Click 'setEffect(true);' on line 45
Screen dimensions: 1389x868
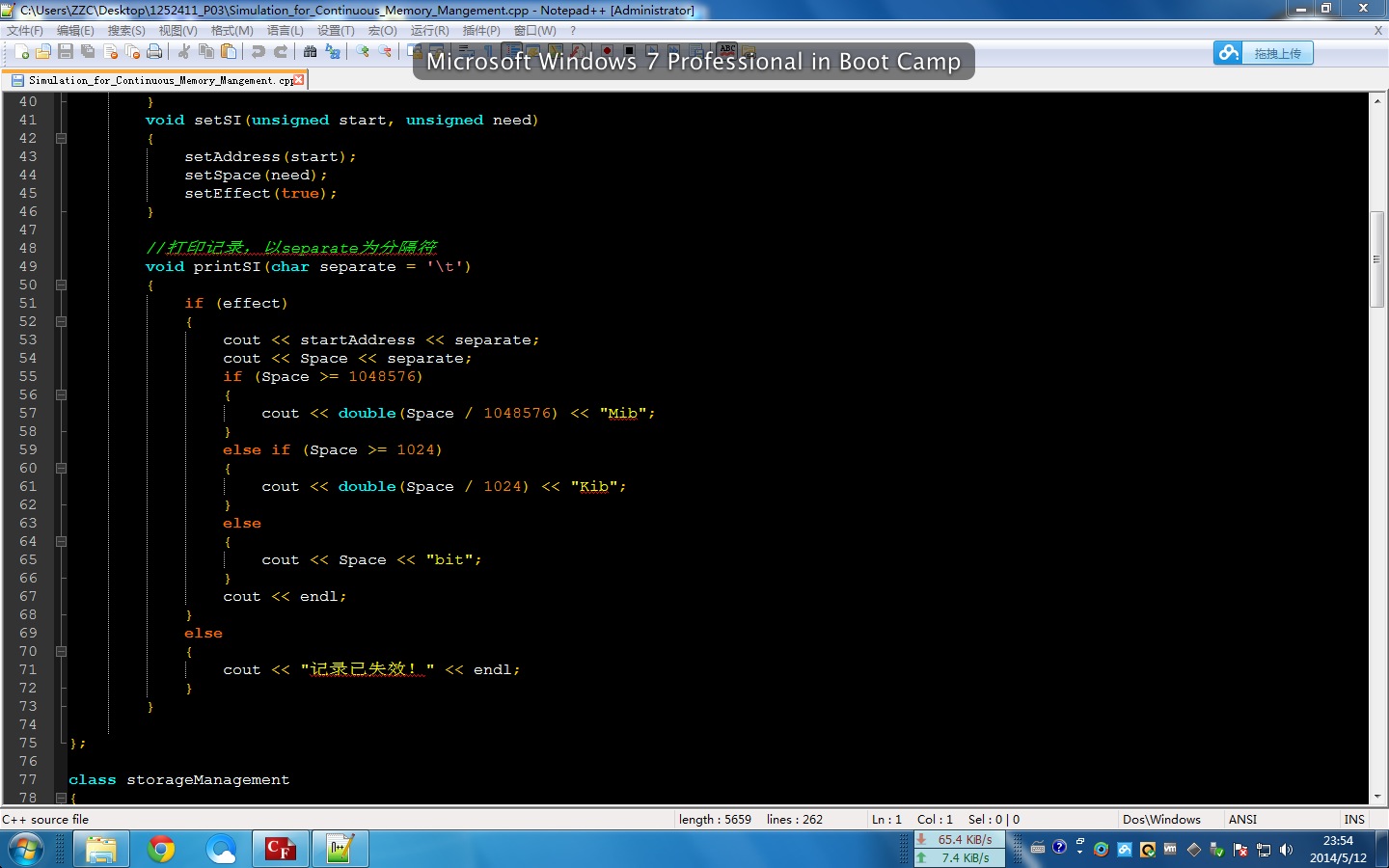pos(260,193)
